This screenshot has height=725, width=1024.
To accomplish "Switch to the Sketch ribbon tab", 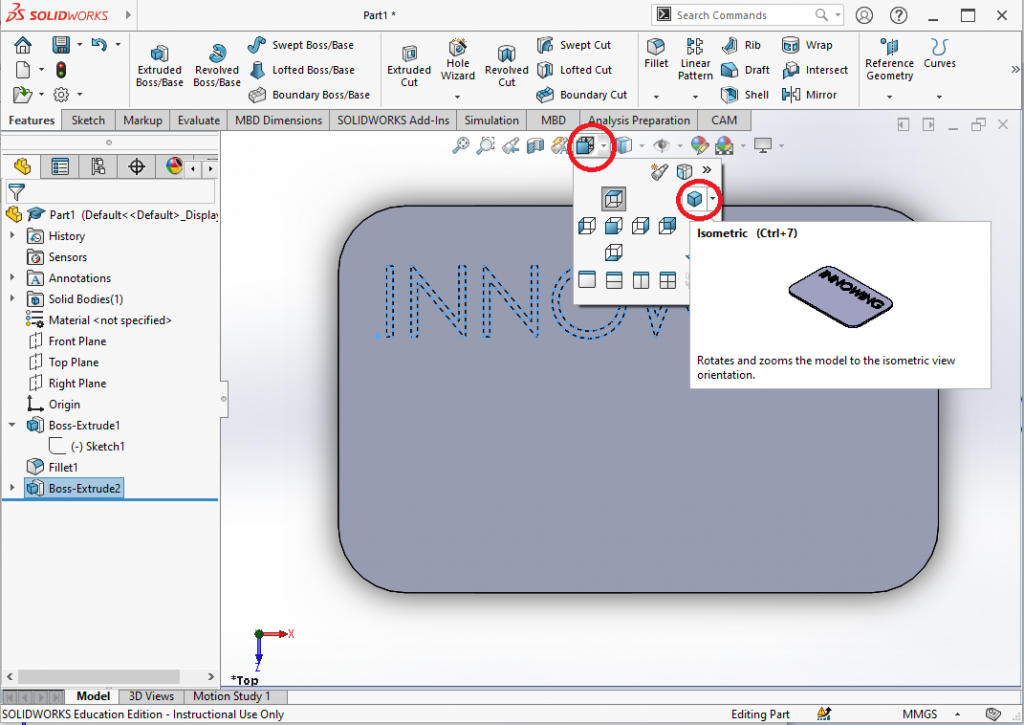I will tap(88, 120).
